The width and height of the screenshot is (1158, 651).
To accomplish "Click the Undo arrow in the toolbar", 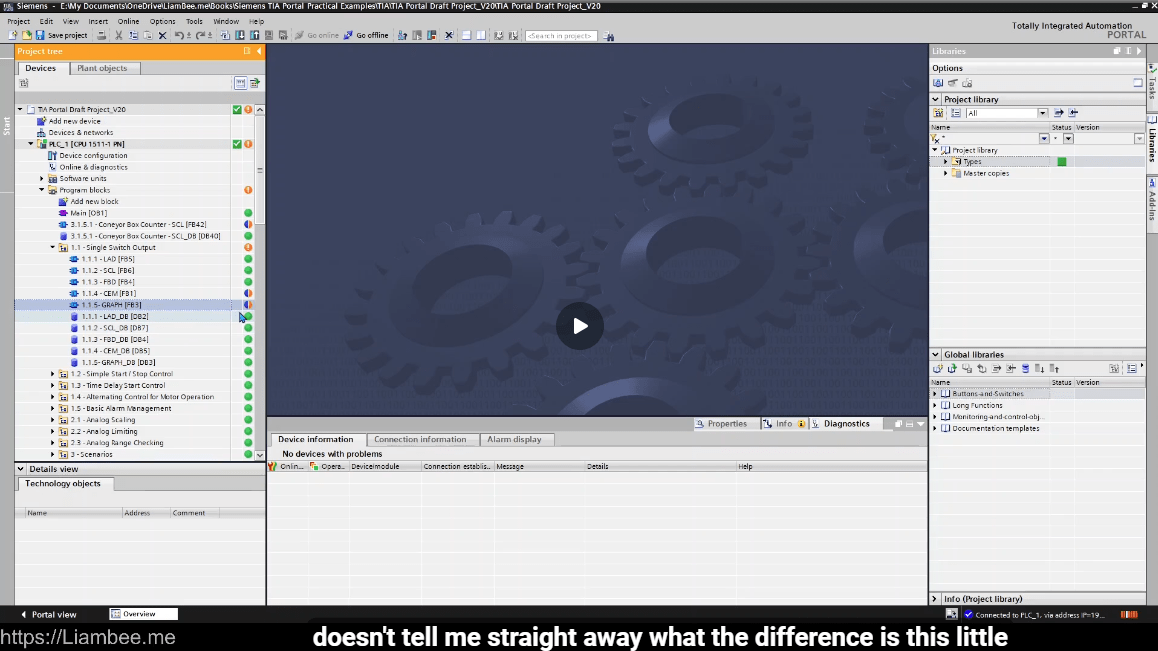I will [179, 36].
